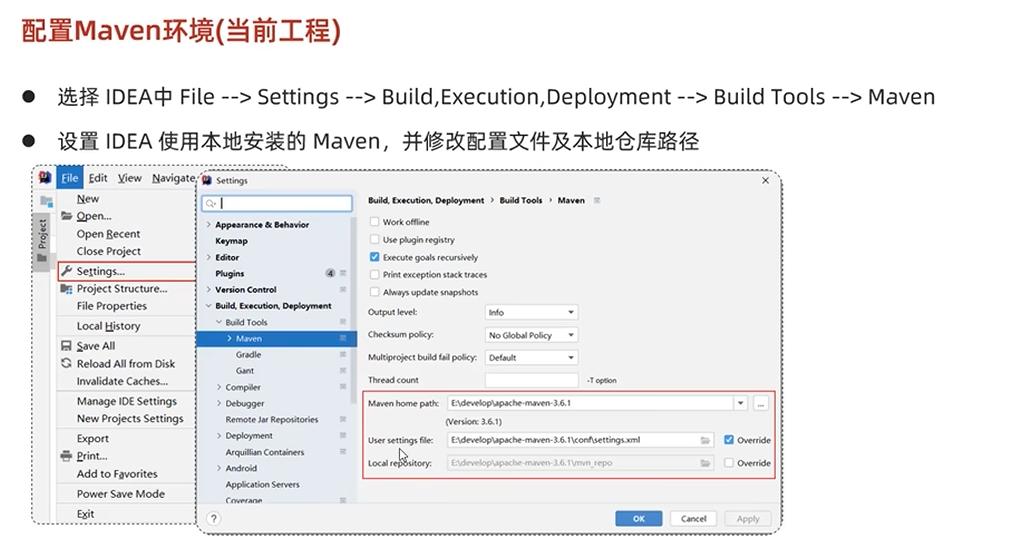Uncheck Execute goals recursively

point(374,257)
